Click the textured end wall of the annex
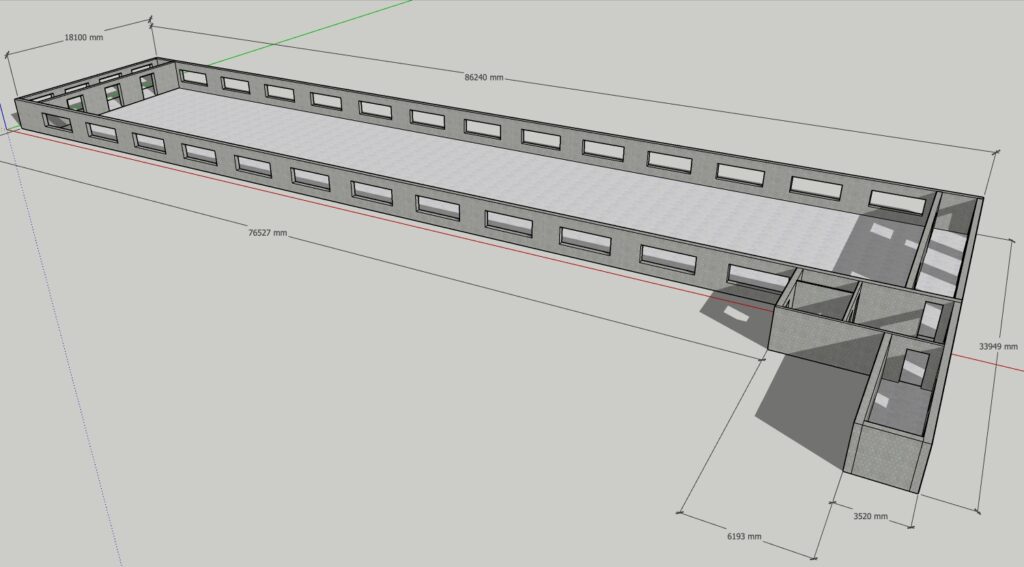 click(885, 455)
